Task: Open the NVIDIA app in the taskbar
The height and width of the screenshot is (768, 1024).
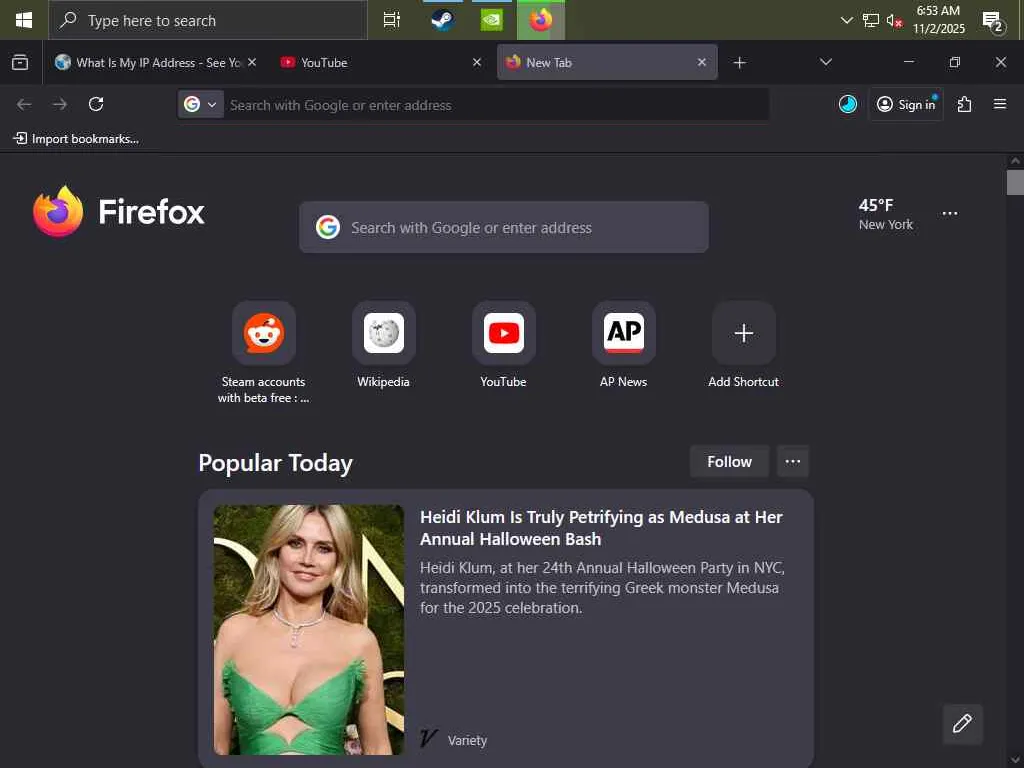Action: pos(491,20)
